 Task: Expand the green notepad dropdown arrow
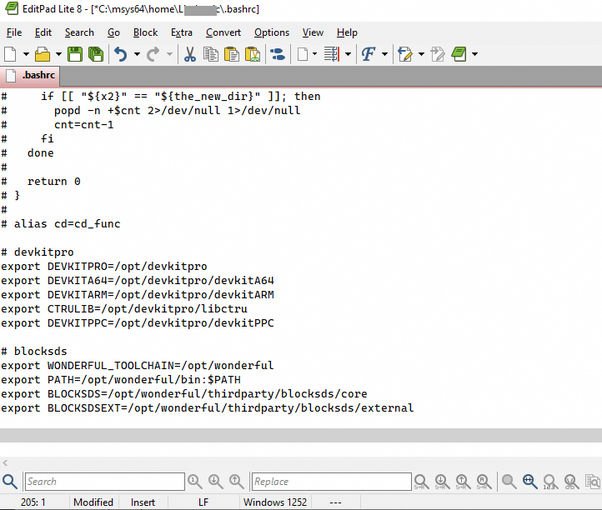coord(475,54)
